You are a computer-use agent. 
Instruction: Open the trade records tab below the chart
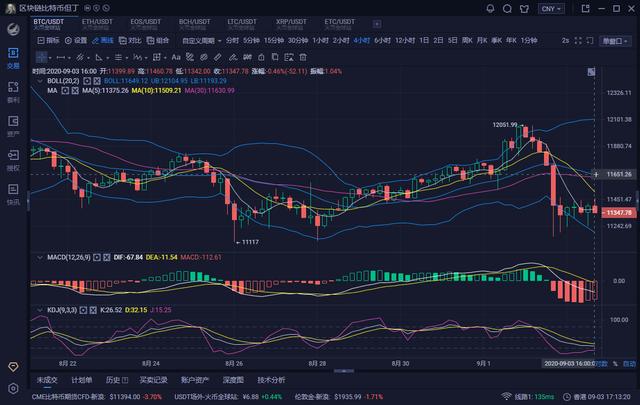tap(153, 380)
